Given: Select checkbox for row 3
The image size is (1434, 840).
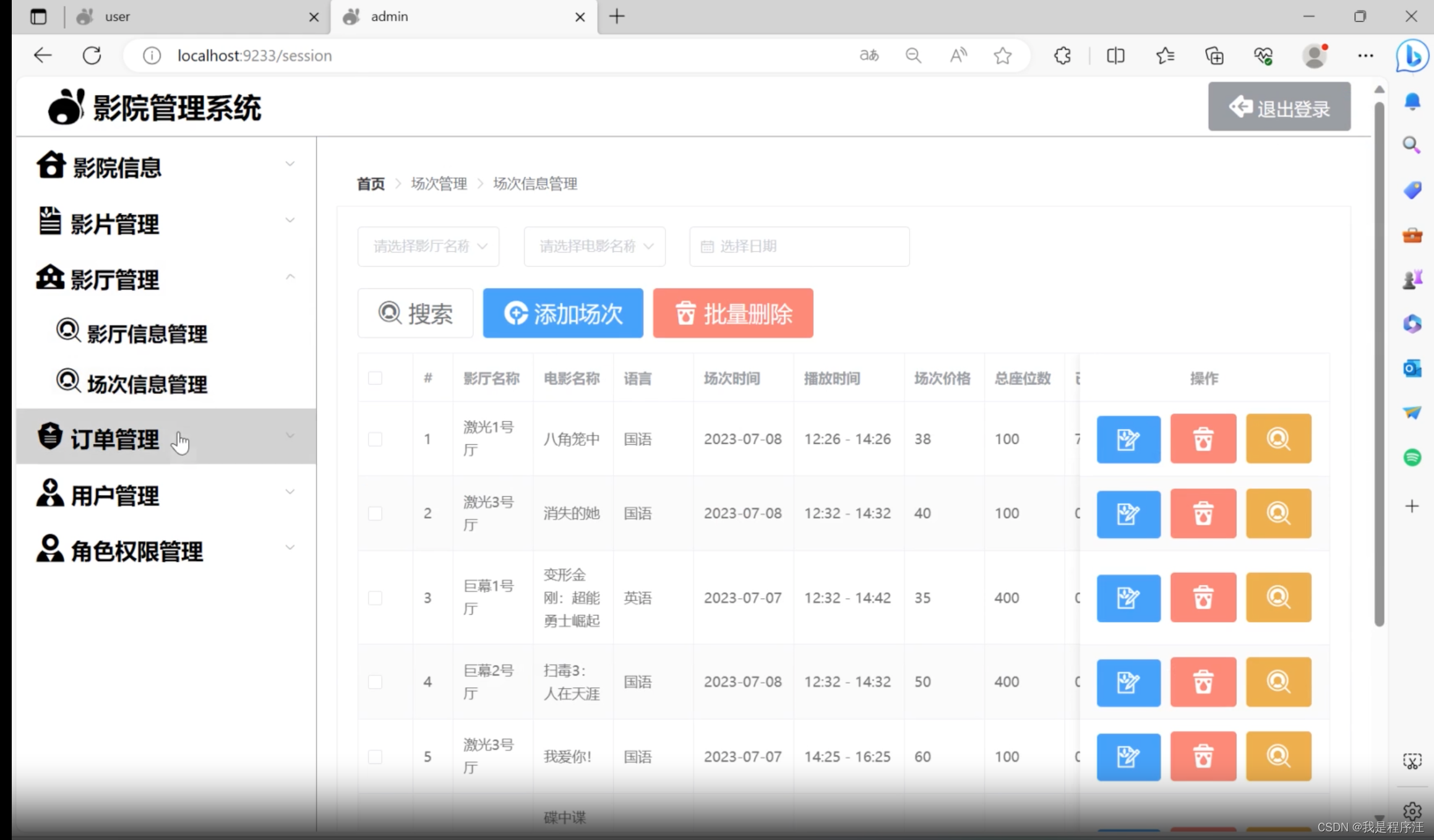Looking at the screenshot, I should [375, 598].
